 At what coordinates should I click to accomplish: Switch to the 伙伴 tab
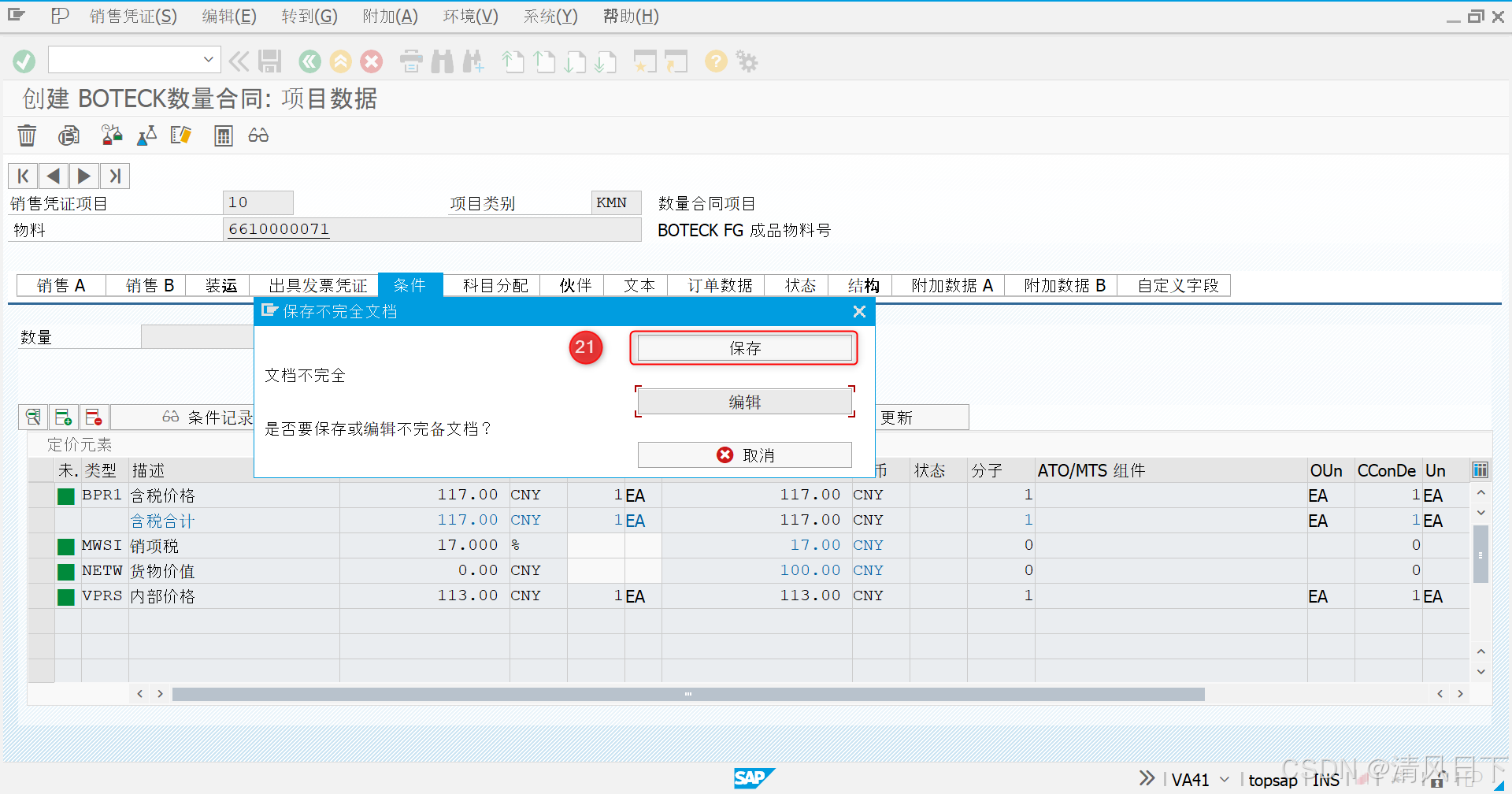[x=573, y=285]
